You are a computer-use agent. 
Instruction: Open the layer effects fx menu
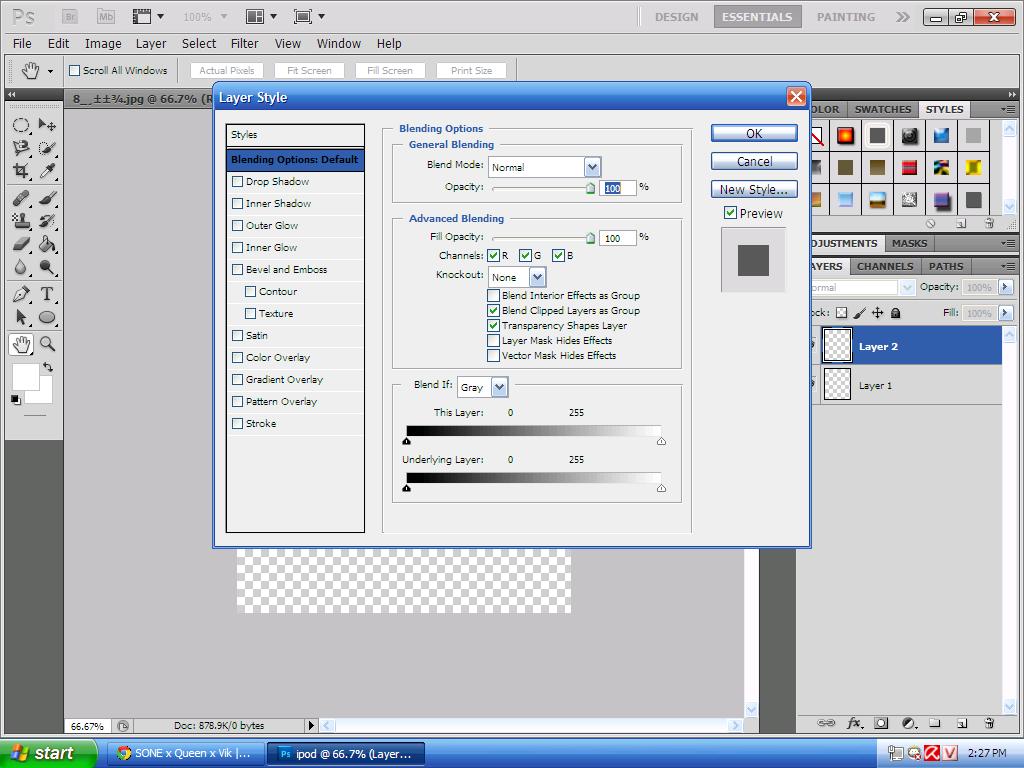[854, 723]
